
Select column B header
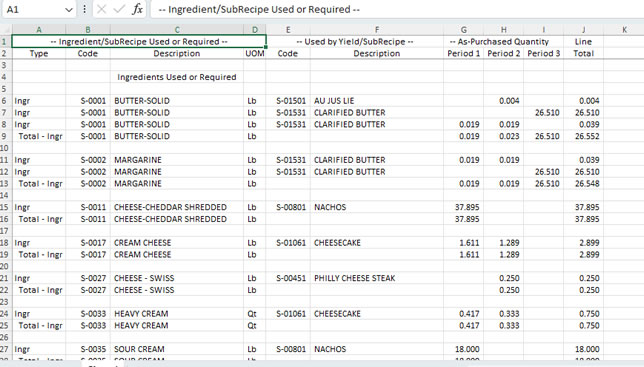[x=88, y=30]
